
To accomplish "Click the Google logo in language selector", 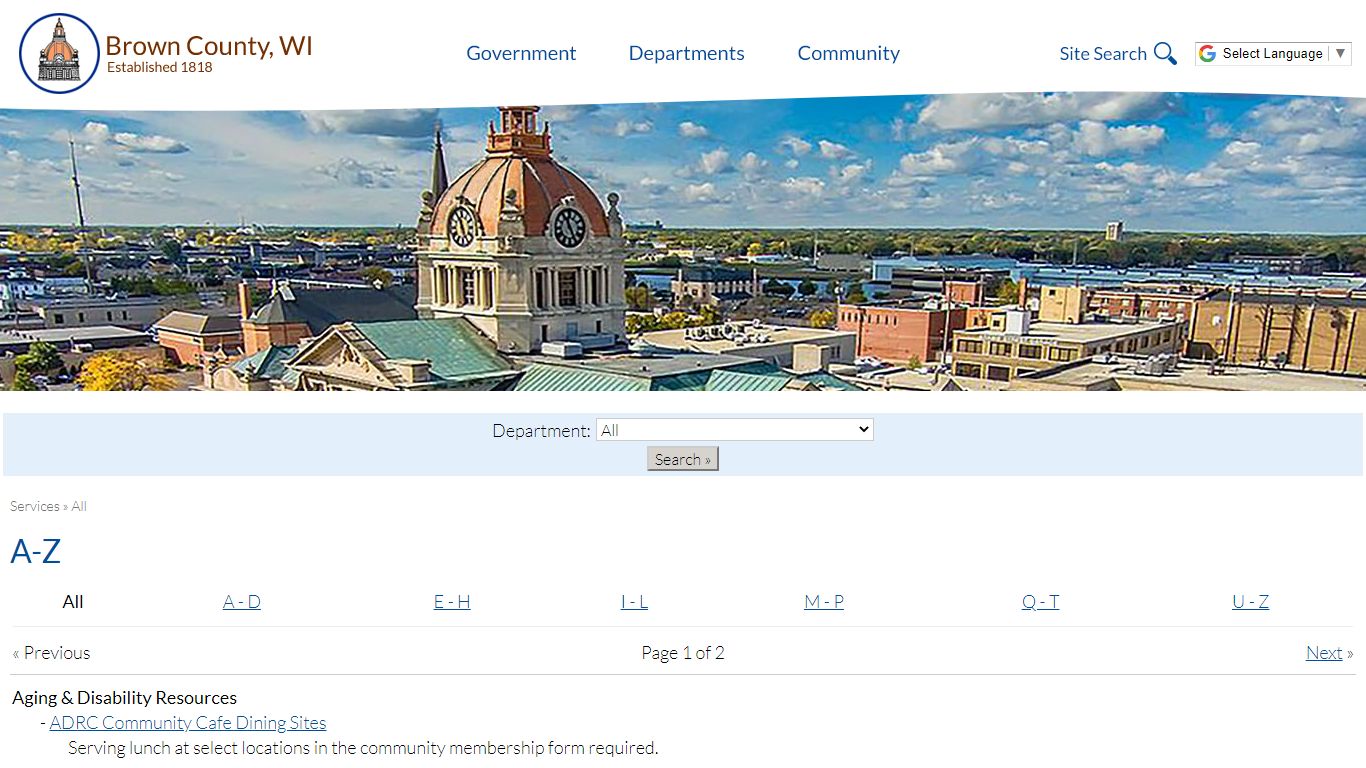I will 1208,54.
